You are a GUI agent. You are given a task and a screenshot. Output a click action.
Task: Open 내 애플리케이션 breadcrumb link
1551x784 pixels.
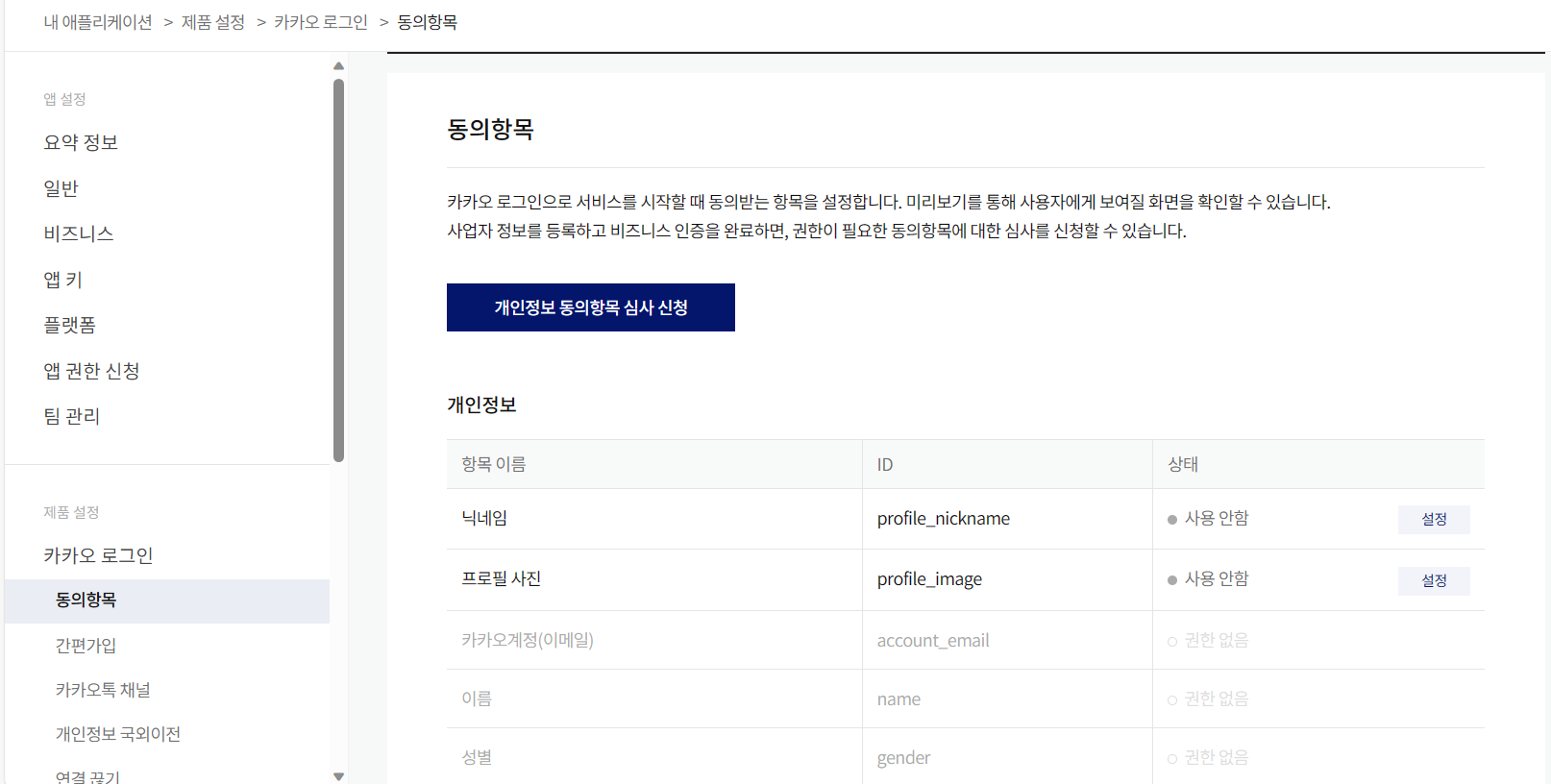click(x=98, y=22)
